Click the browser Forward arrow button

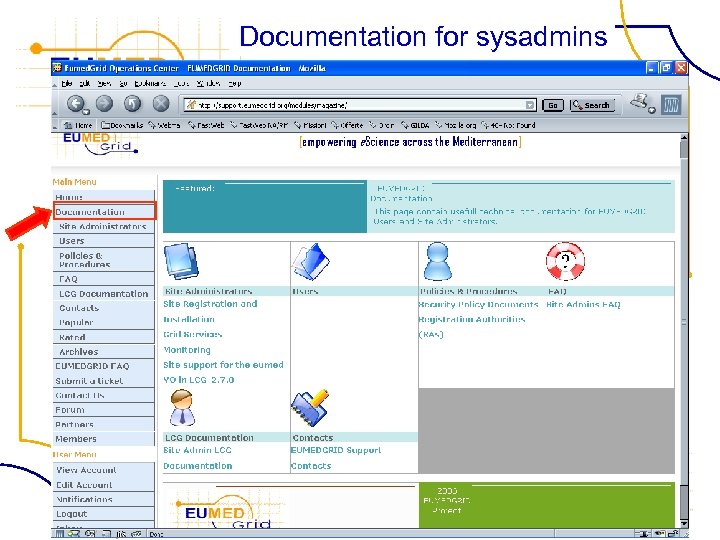click(104, 104)
